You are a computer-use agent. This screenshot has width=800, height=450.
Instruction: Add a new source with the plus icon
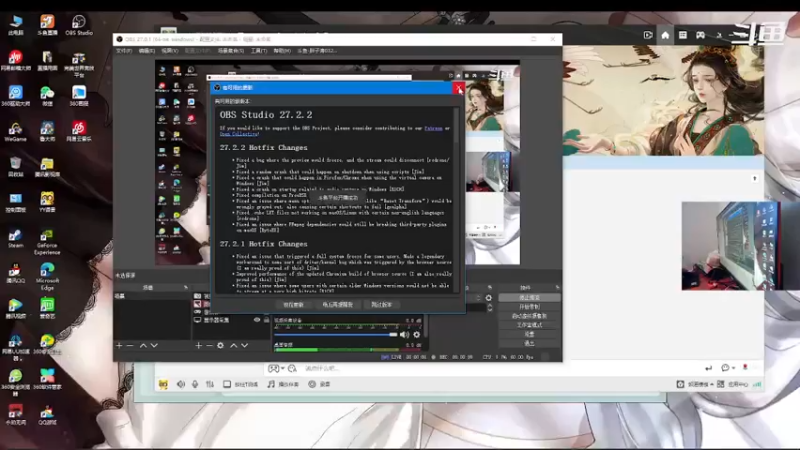click(198, 345)
